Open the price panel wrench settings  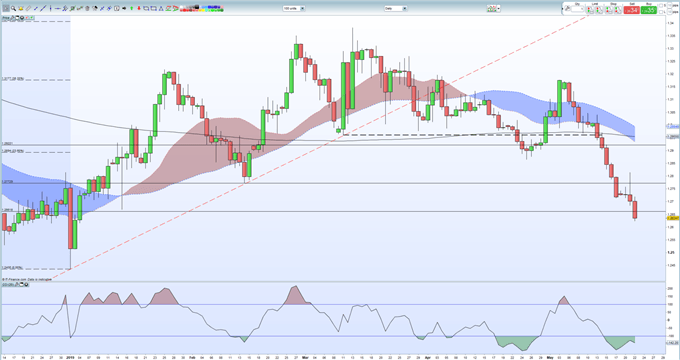13,18
